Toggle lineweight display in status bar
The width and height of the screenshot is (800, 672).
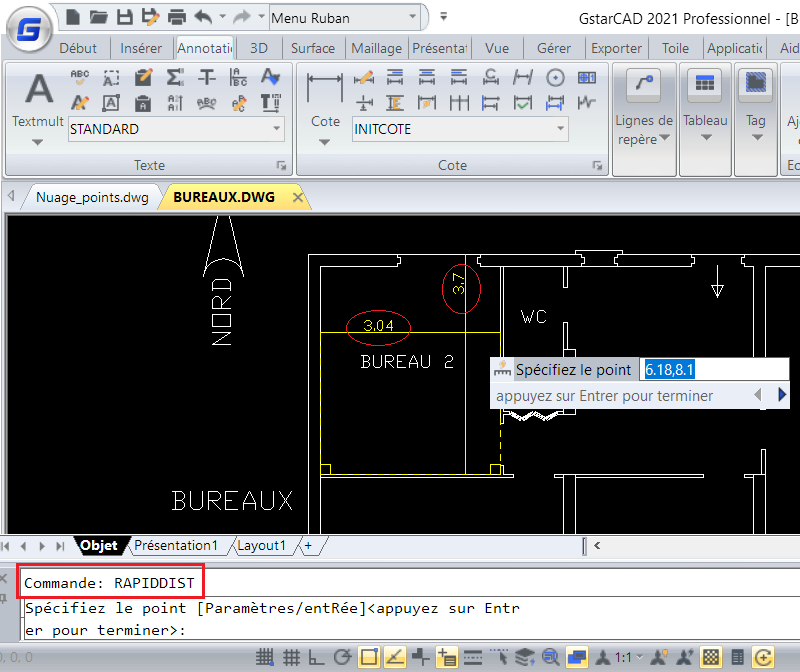pos(473,657)
